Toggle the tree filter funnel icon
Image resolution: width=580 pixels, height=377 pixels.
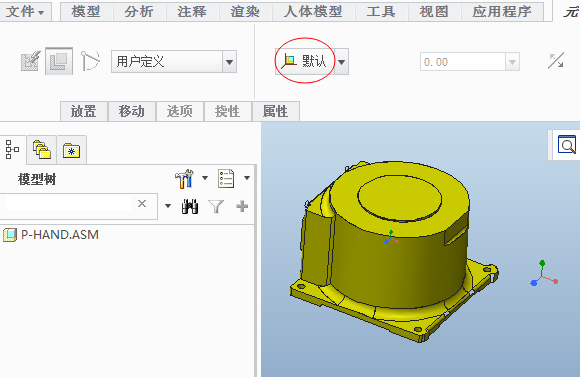click(x=216, y=206)
